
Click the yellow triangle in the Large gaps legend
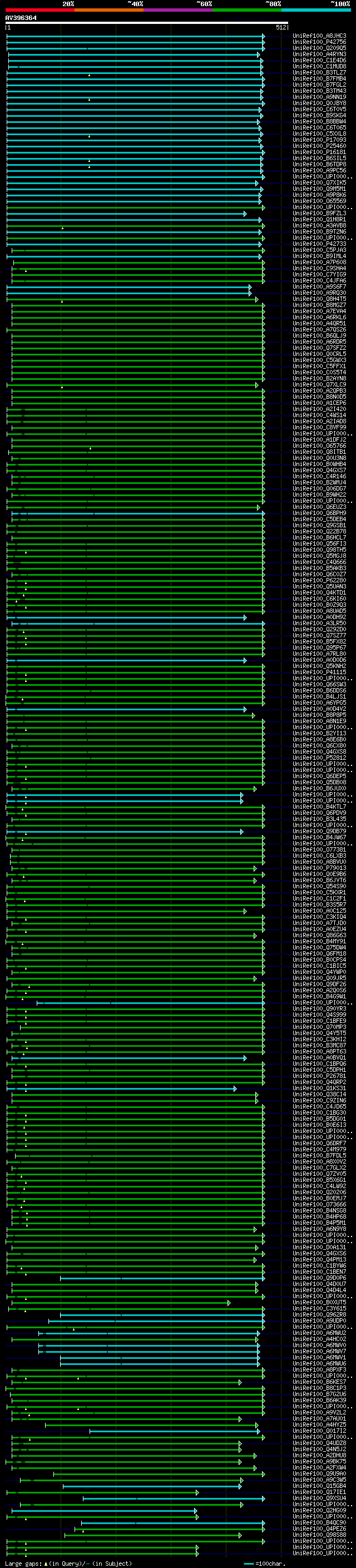point(46,1563)
